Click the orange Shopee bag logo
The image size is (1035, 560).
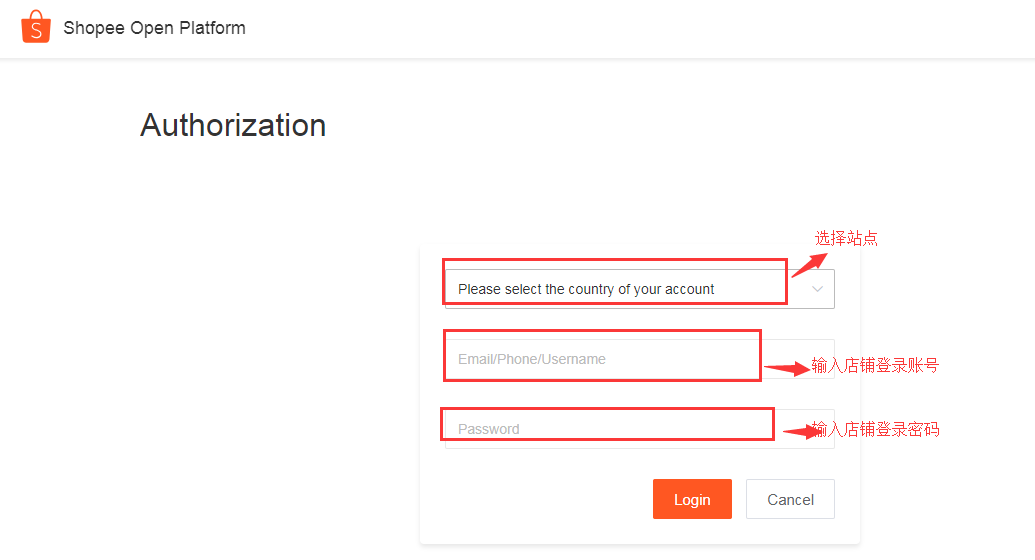pos(36,27)
